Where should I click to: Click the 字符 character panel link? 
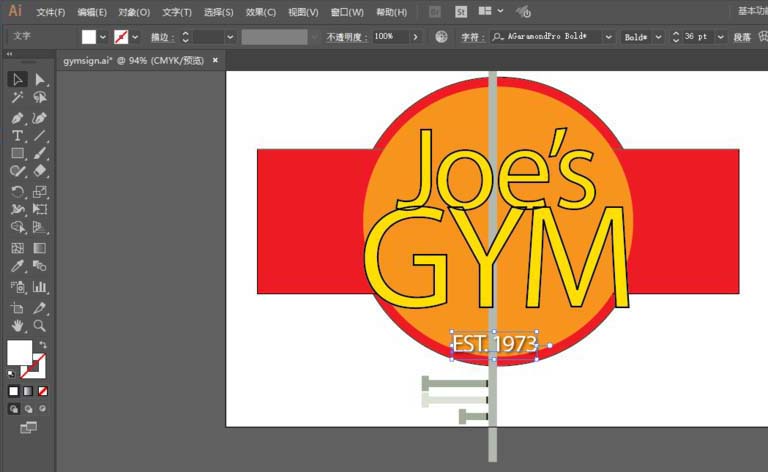[x=472, y=37]
